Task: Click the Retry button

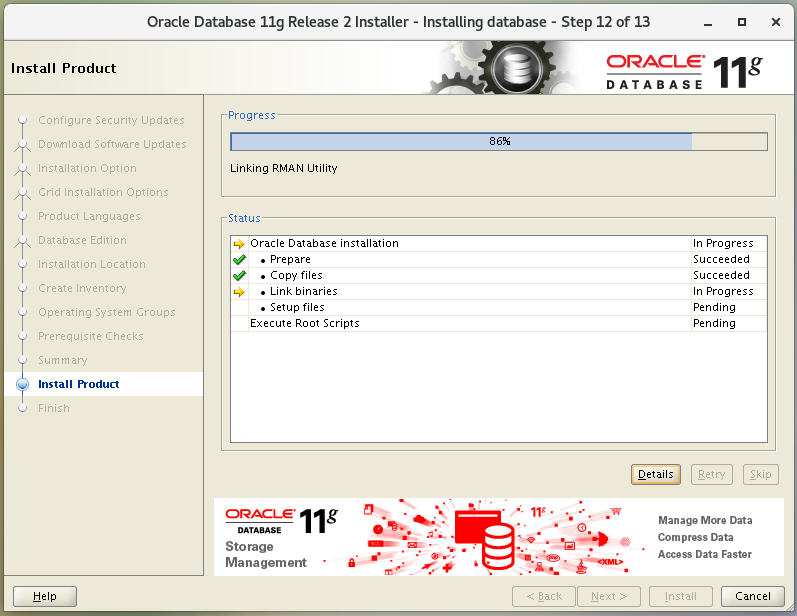Action: (x=711, y=474)
